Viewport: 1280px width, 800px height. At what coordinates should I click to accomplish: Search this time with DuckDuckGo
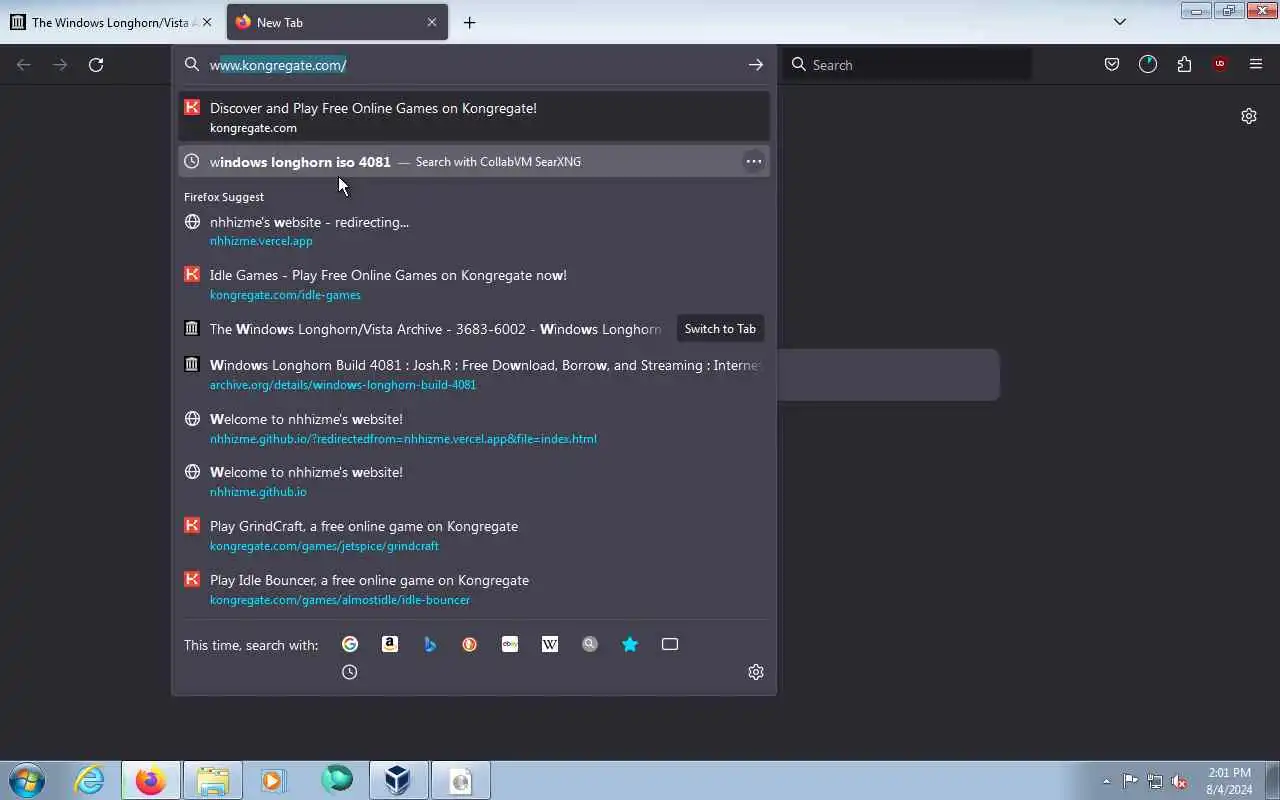[470, 644]
